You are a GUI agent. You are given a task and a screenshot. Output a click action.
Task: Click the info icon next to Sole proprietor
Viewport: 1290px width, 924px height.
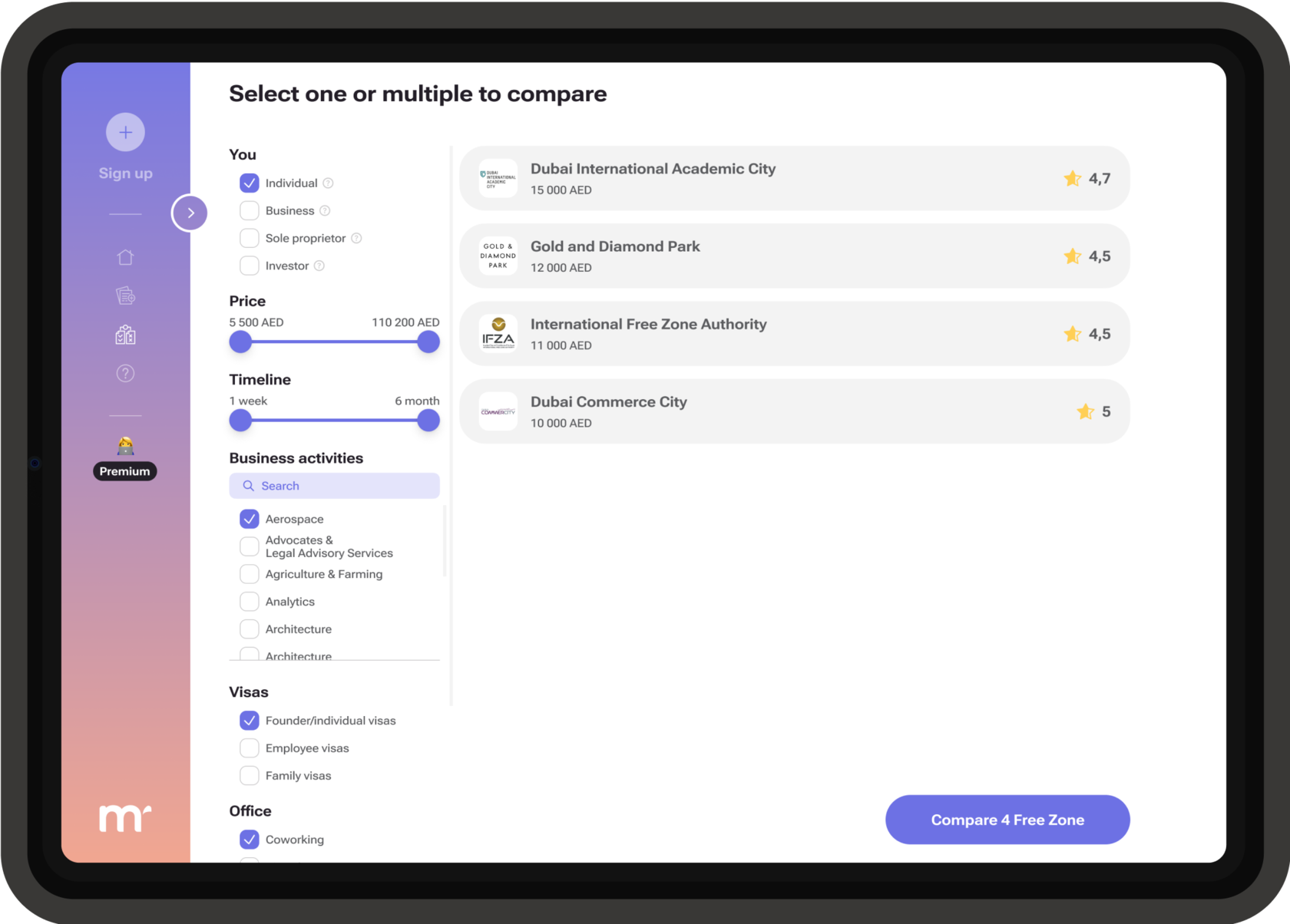356,239
